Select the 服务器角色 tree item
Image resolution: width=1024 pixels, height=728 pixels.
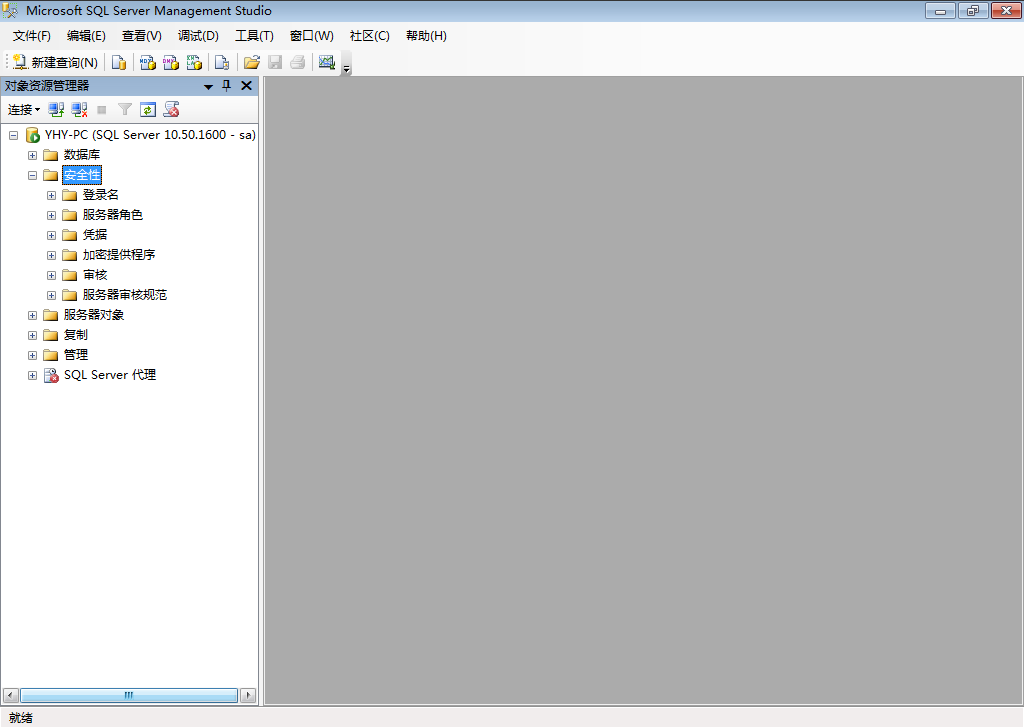[x=112, y=215]
